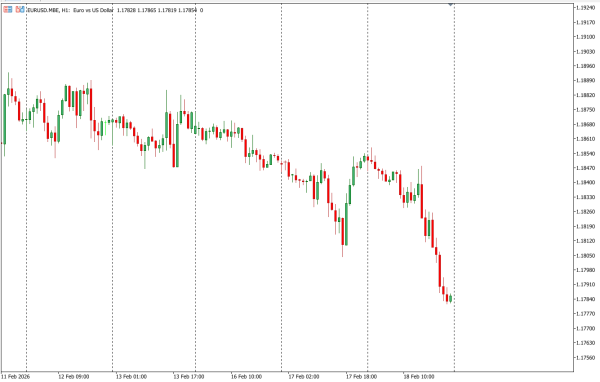Click the '13 Feb 01:00' time label
This screenshot has width=600, height=382.
pos(131,377)
